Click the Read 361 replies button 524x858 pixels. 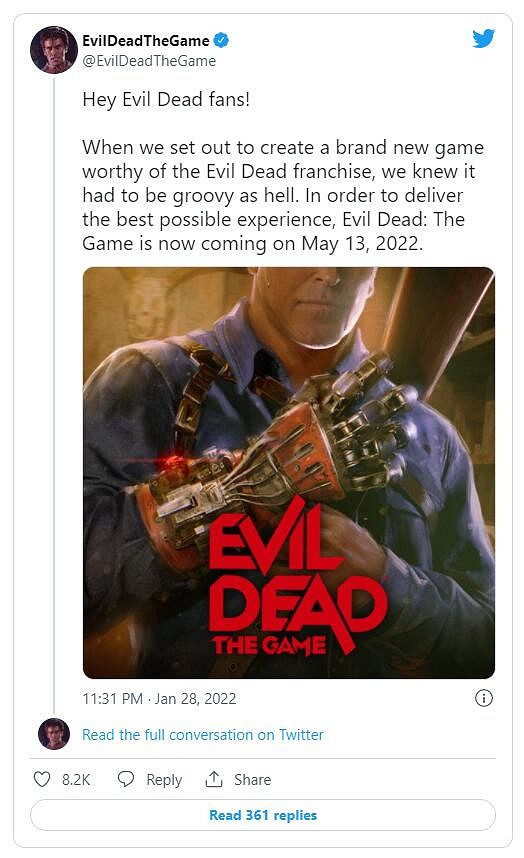click(x=263, y=815)
